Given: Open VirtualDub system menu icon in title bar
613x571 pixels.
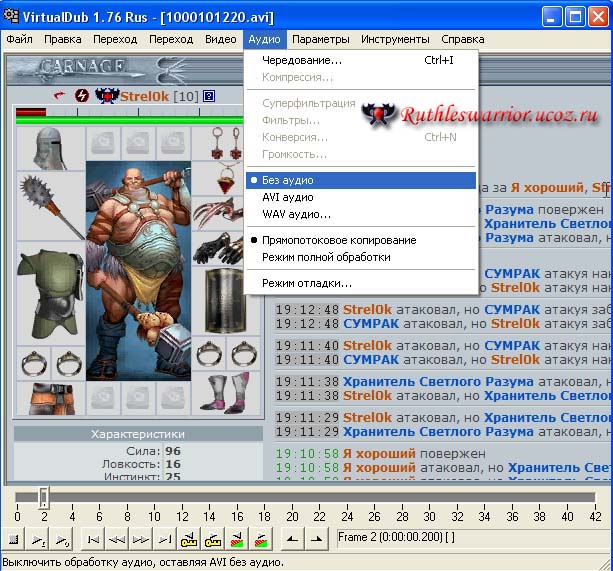Looking at the screenshot, I should 11,16.
